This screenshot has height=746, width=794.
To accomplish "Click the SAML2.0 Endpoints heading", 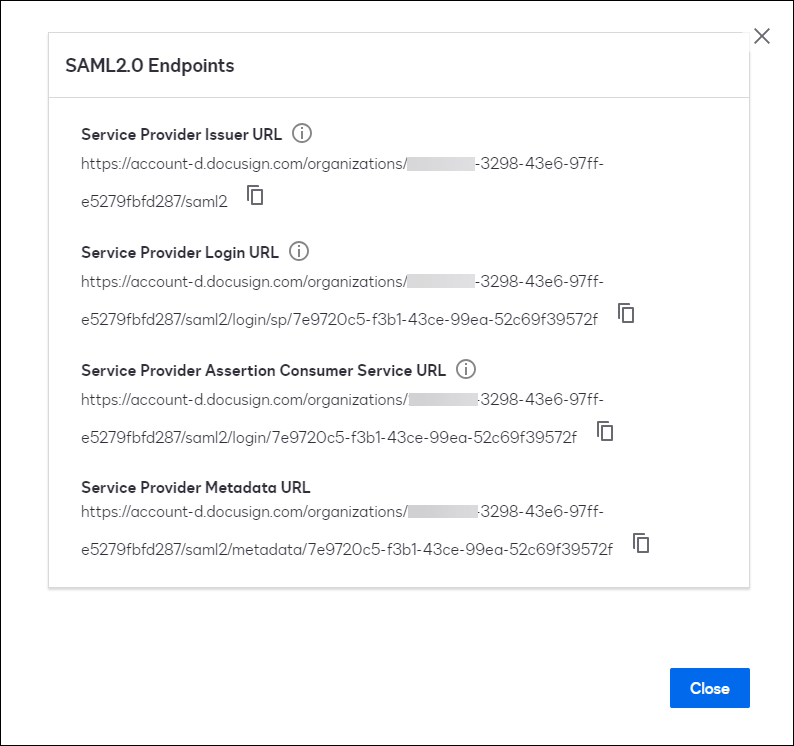I will [x=150, y=66].
